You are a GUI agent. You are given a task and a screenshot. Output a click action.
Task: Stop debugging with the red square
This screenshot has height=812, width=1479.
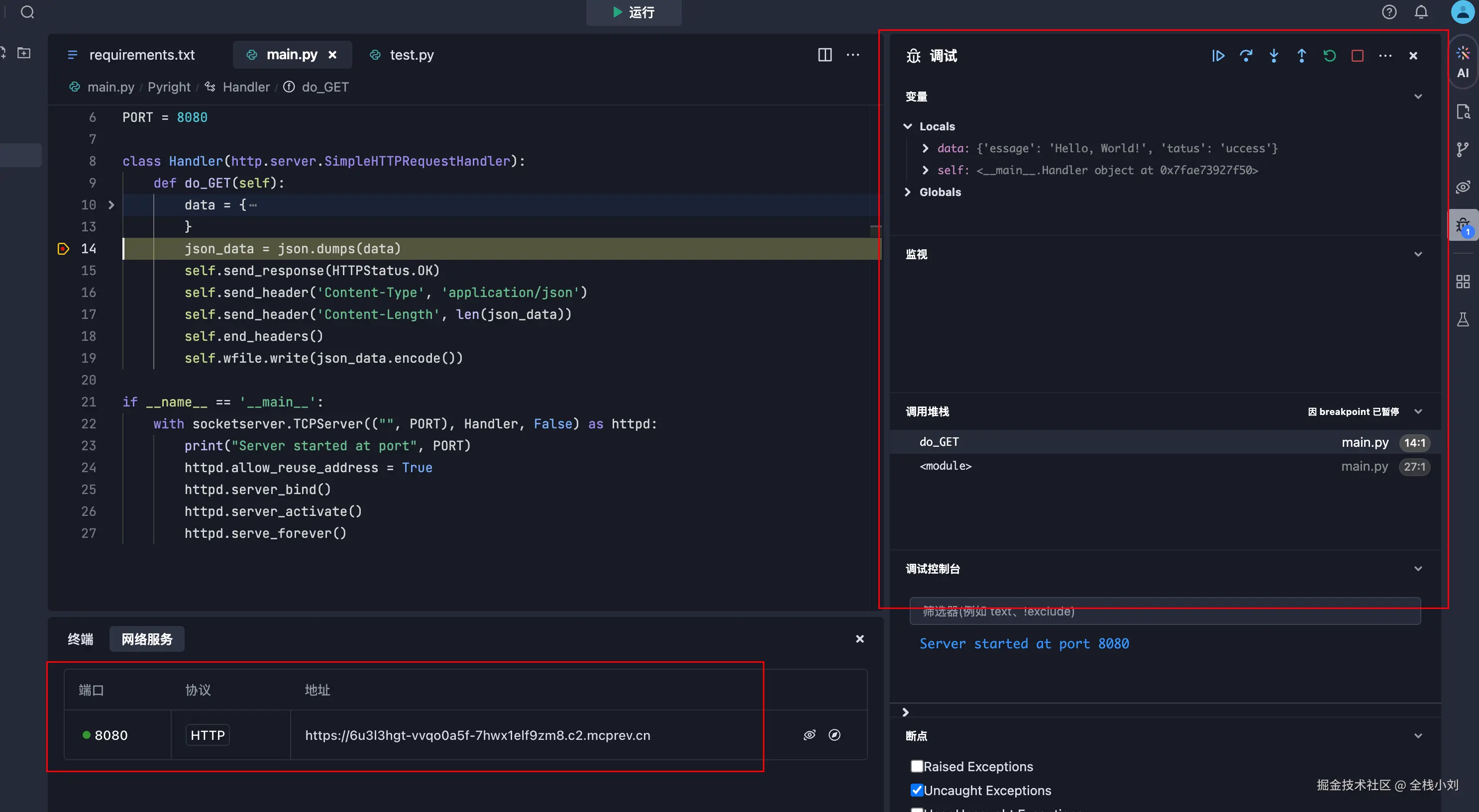[1357, 56]
